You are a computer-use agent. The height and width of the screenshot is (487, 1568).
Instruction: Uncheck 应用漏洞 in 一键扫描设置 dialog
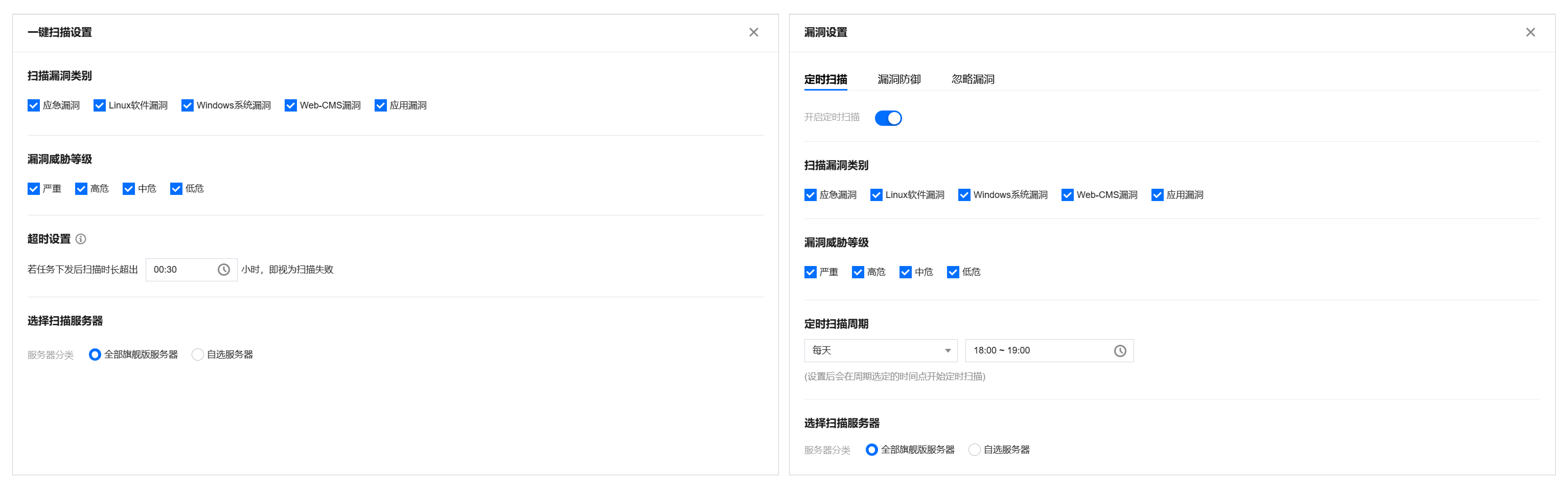(x=381, y=105)
